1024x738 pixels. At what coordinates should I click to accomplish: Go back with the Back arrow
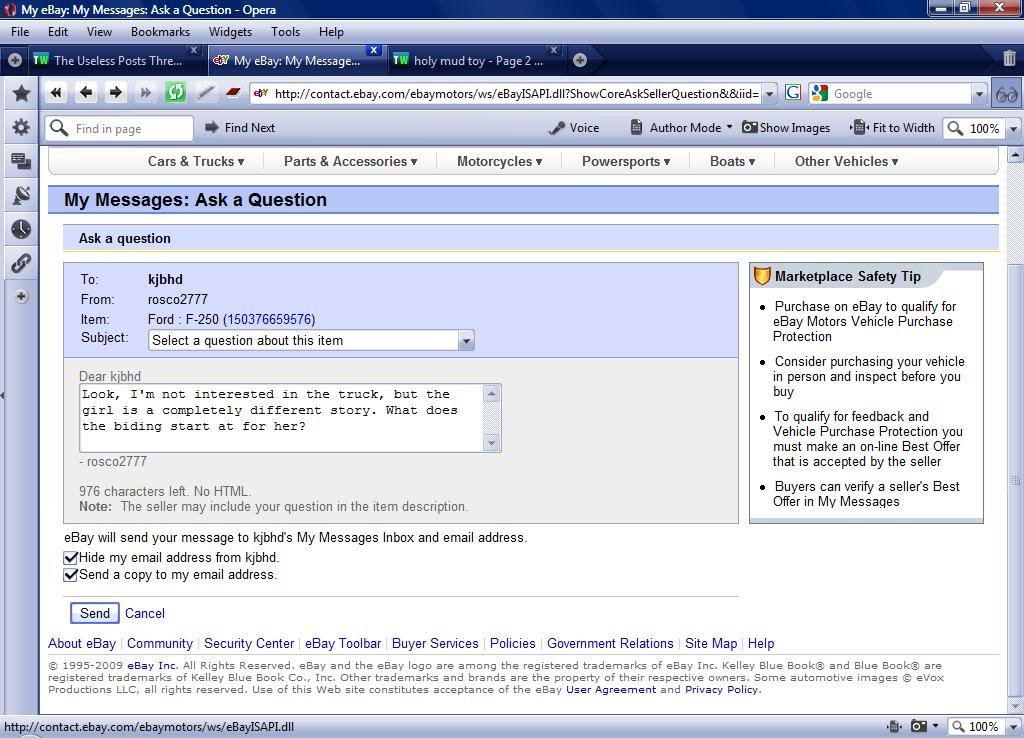click(86, 93)
